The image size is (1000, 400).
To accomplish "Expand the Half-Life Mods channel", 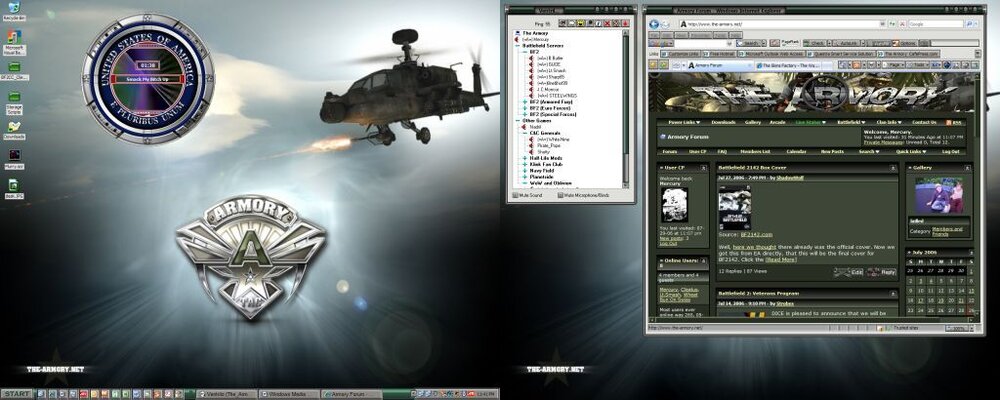I will point(525,158).
